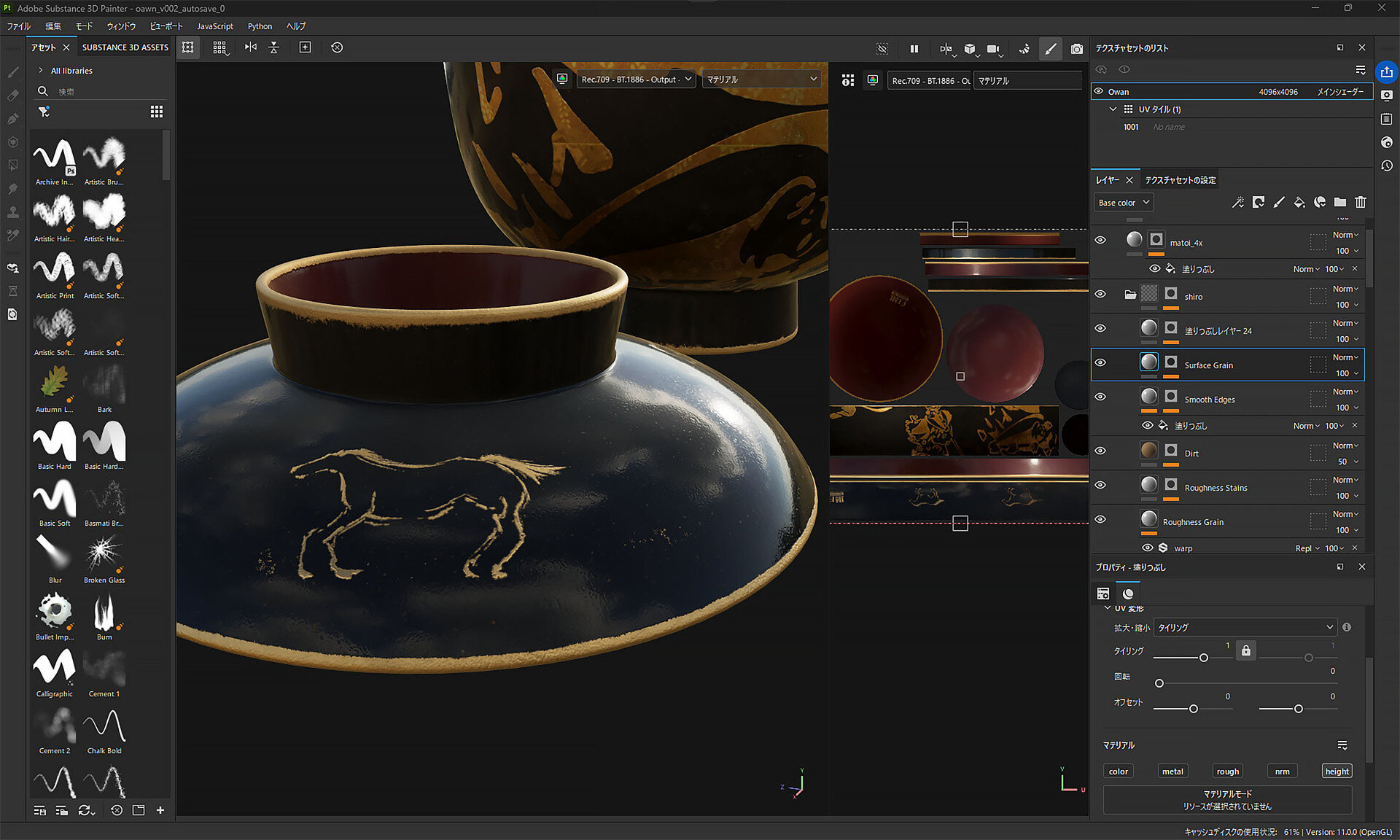This screenshot has width=1400, height=840.
Task: Click the rotation slider handle
Action: point(1159,683)
